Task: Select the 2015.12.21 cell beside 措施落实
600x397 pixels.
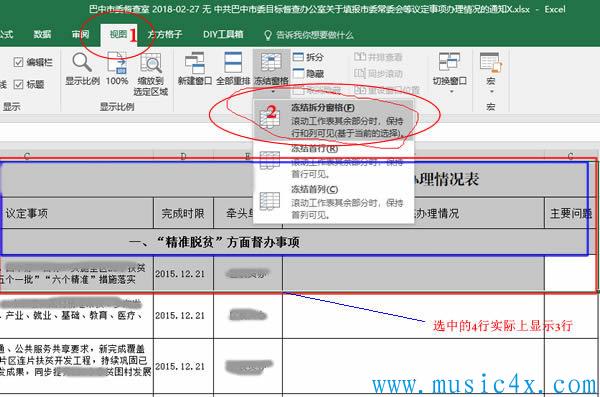Action: 183,273
